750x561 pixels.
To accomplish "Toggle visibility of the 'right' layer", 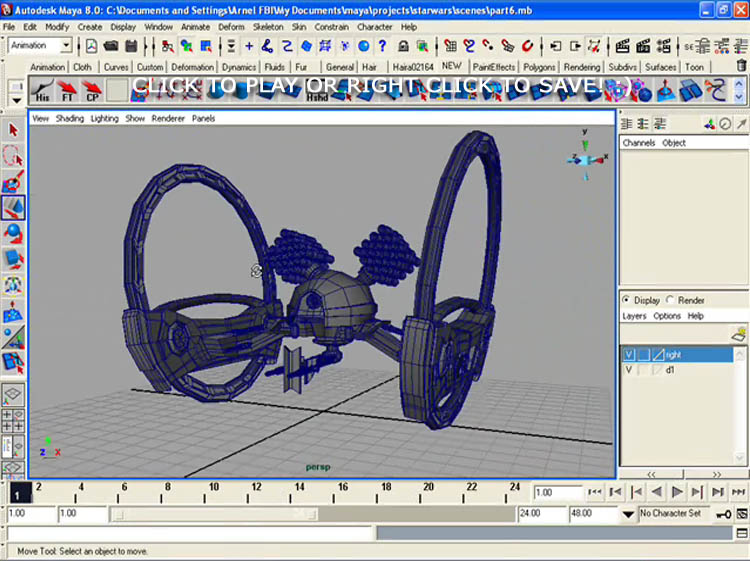I will (629, 355).
